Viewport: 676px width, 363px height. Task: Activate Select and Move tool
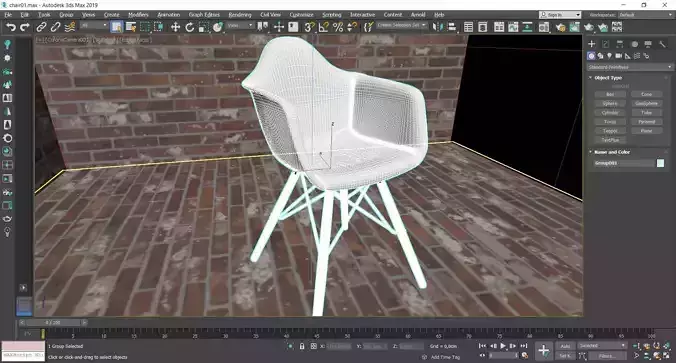coord(175,27)
